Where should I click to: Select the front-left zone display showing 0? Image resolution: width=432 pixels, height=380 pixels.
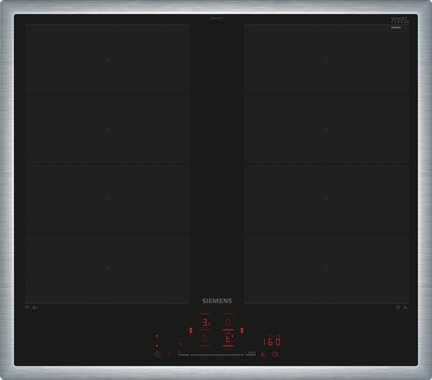(x=205, y=339)
